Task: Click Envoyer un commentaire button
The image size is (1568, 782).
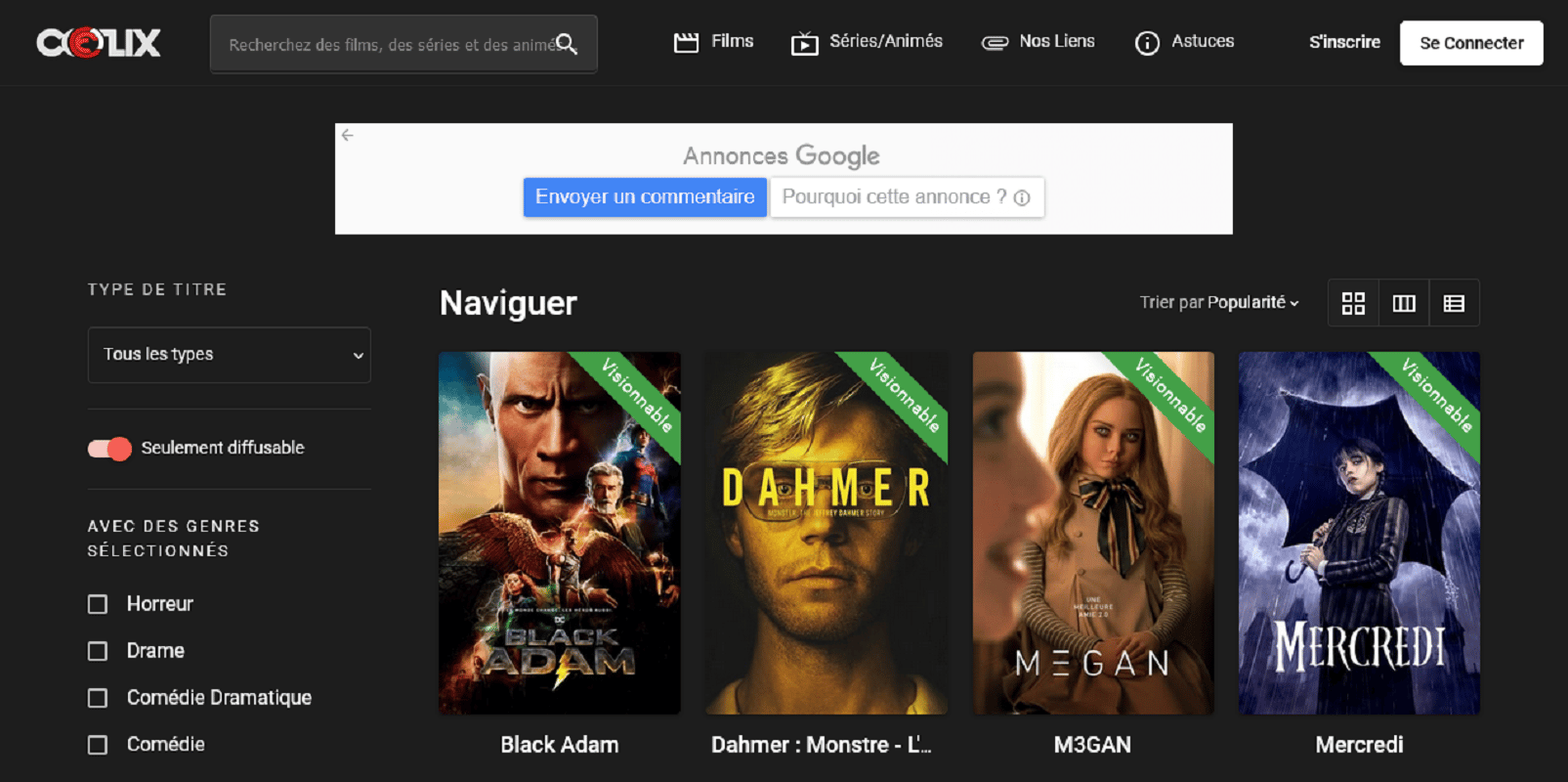Action: click(645, 197)
